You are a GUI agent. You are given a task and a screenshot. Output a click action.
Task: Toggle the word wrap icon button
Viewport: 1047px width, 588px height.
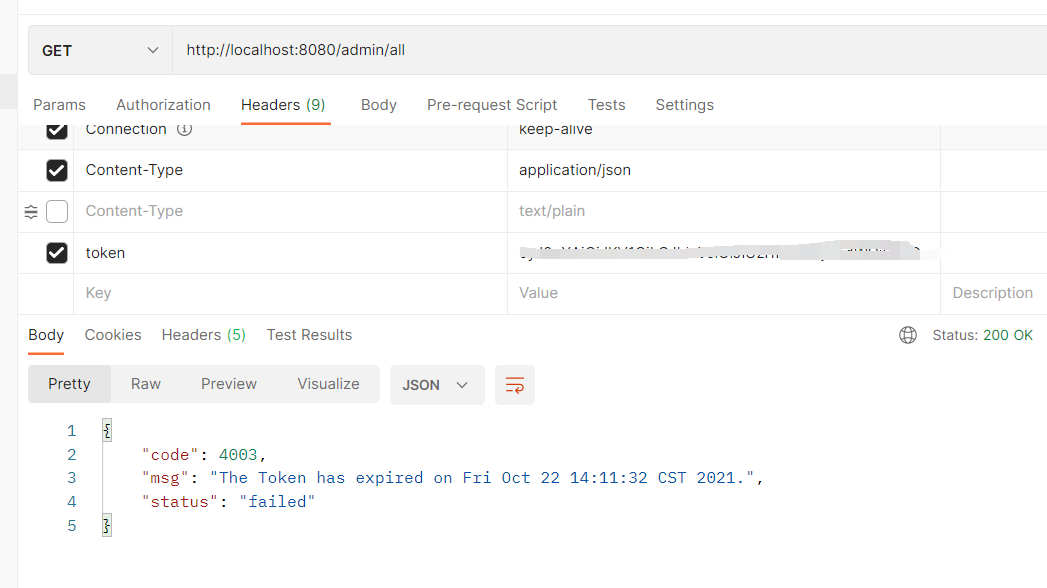click(x=515, y=385)
